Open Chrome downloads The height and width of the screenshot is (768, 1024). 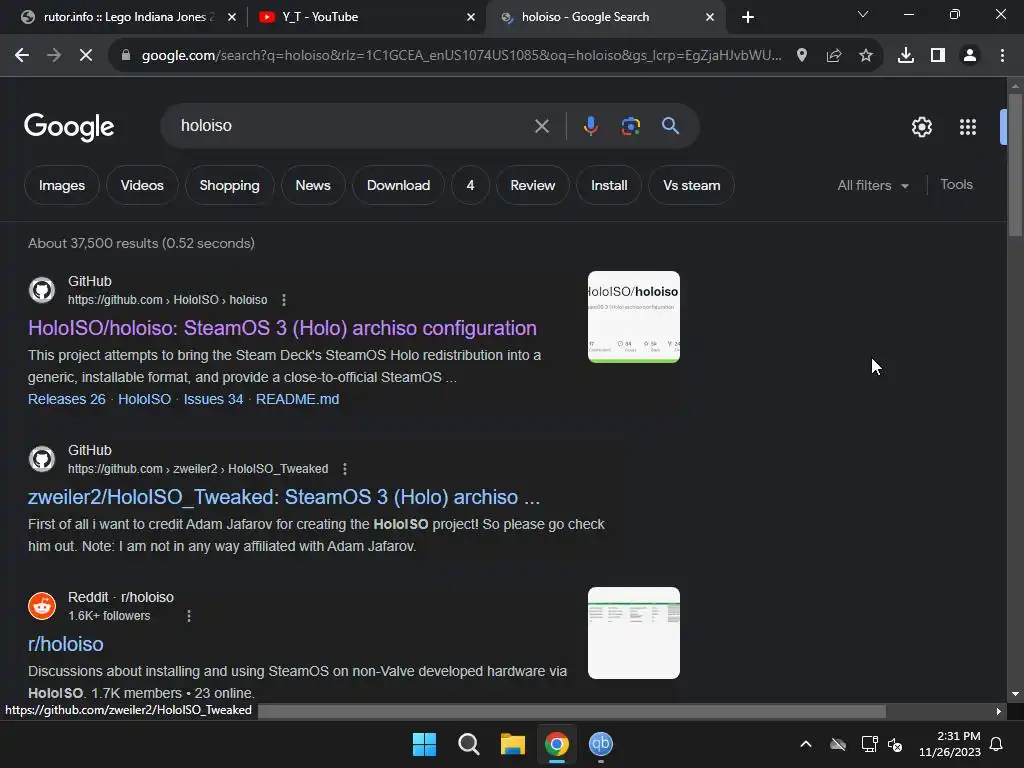906,56
